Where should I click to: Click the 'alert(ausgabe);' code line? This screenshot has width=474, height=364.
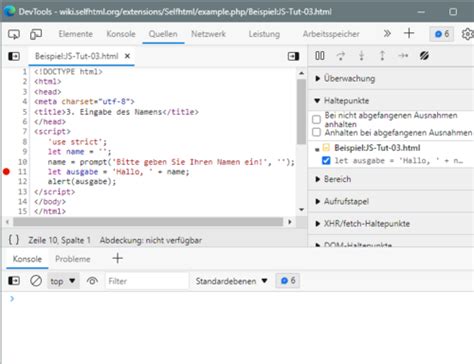82,182
